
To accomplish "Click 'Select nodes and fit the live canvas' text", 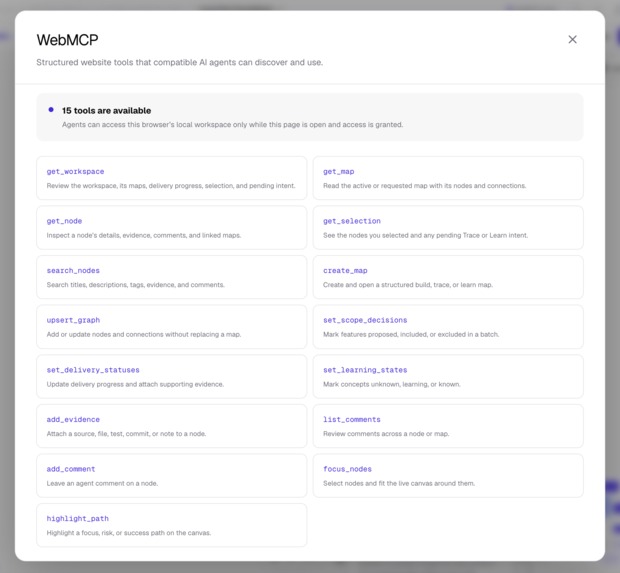I will pyautogui.click(x=399, y=483).
